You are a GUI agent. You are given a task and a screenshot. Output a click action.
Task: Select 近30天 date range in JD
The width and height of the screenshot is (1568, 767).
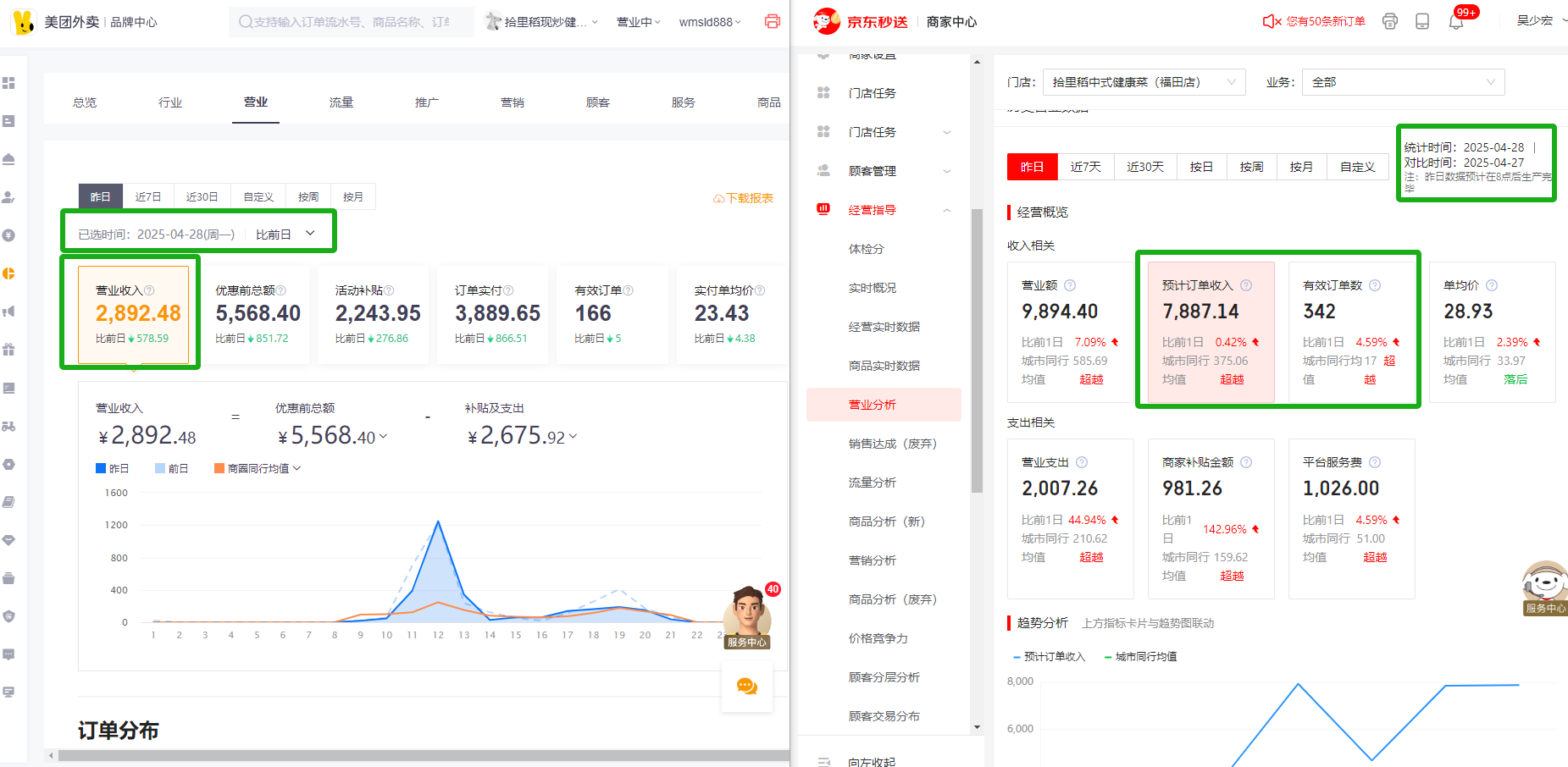coord(1145,167)
